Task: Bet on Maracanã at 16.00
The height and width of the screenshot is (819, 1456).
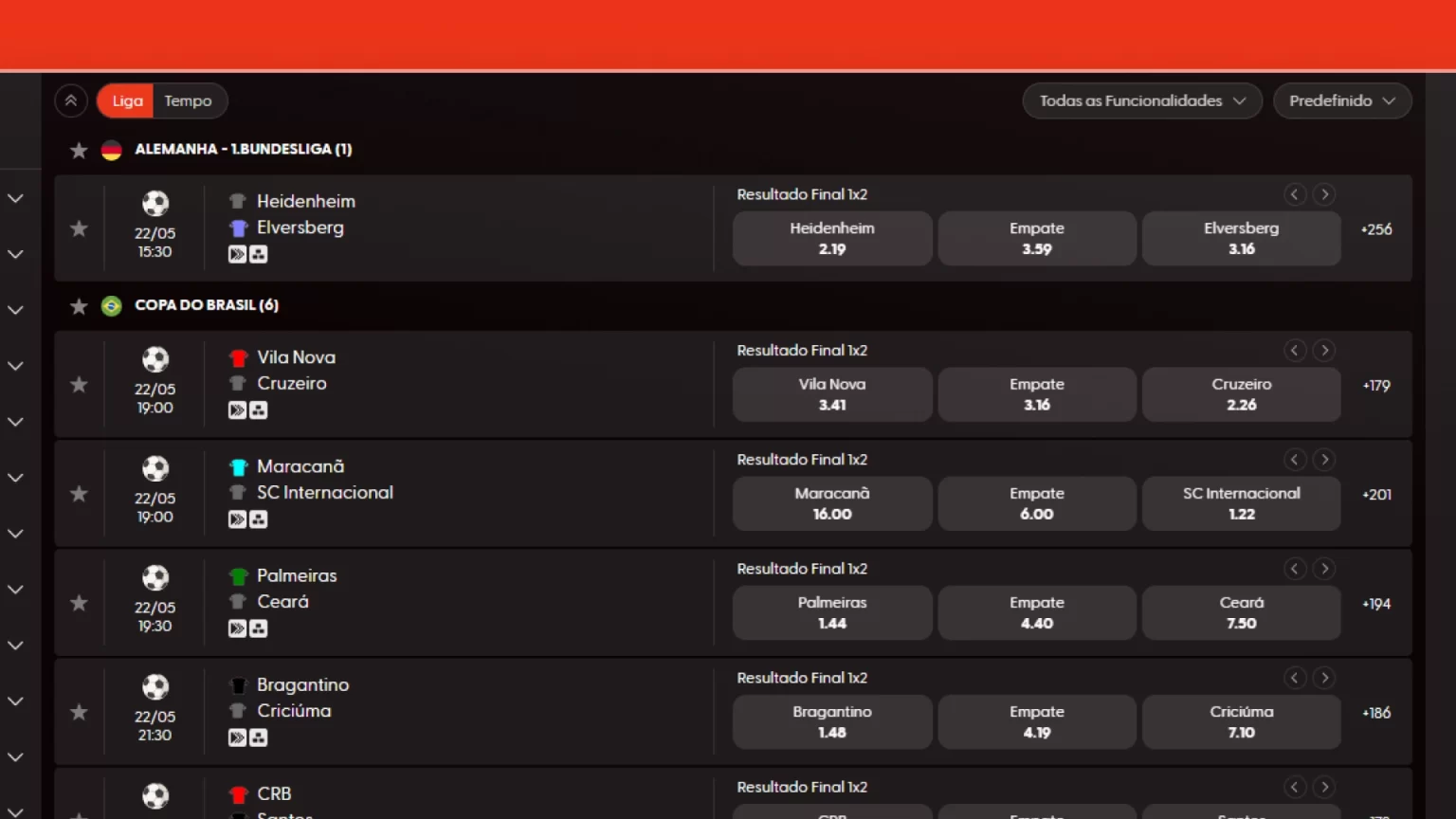Action: point(832,503)
